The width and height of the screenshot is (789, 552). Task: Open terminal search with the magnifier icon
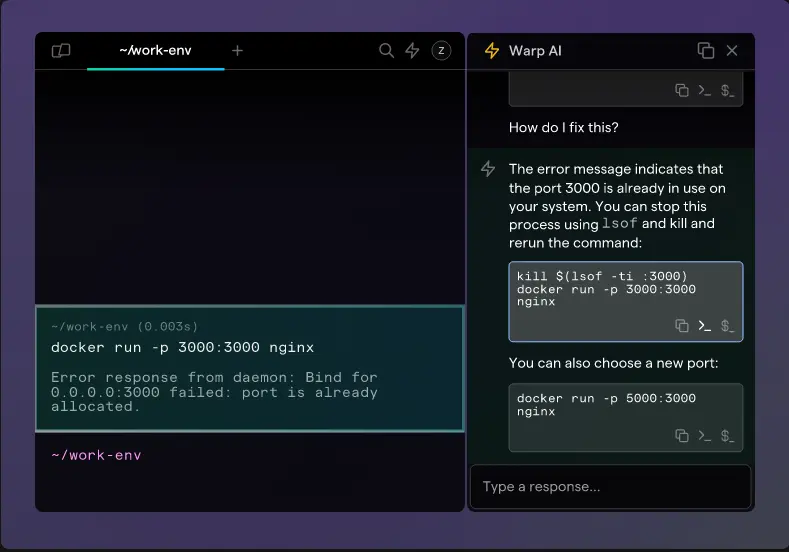[386, 51]
